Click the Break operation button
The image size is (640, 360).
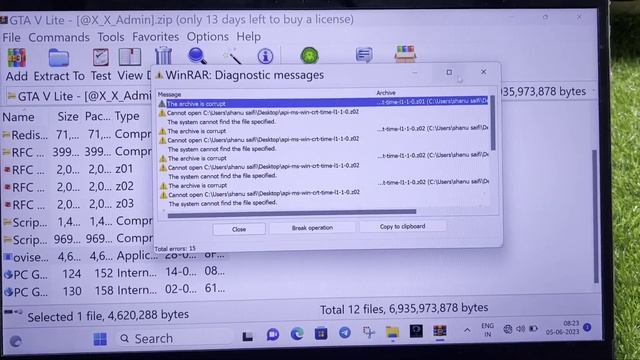pyautogui.click(x=312, y=228)
